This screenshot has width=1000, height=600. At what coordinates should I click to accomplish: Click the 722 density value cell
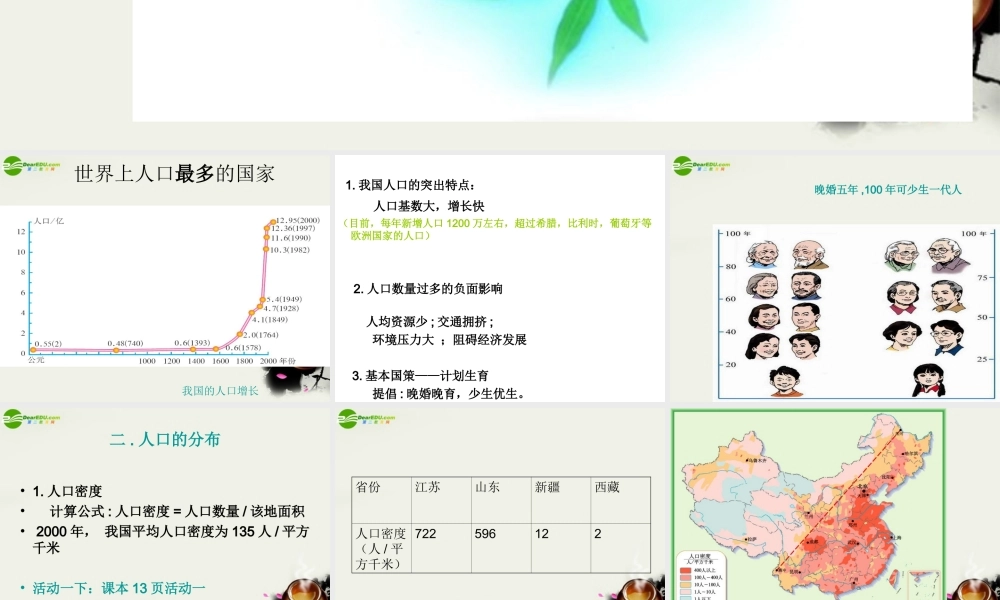[441, 548]
